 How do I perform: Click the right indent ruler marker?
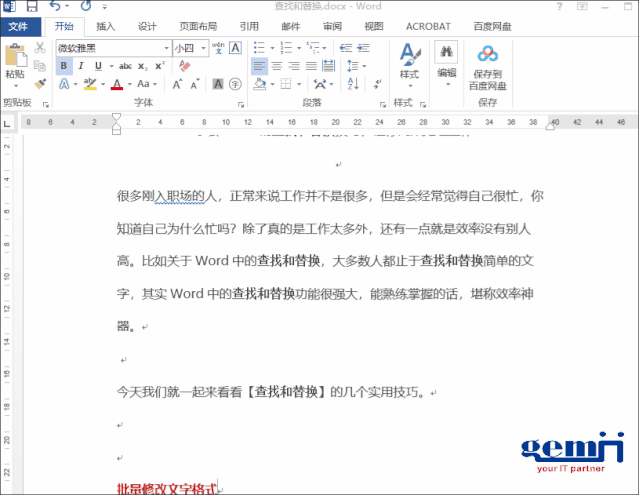[x=550, y=127]
